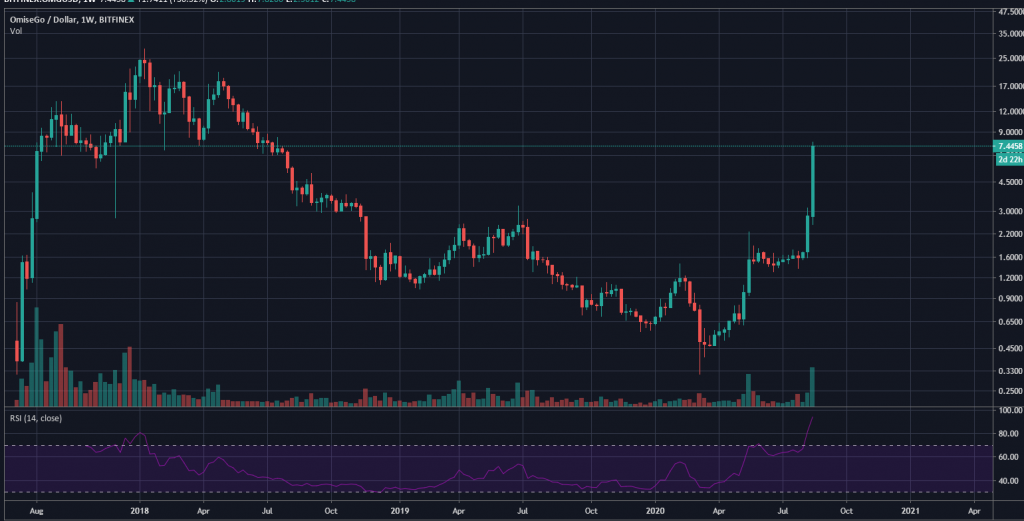This screenshot has height=521, width=1024.
Task: Select the latest tall green weekly candle
Action: [814, 180]
